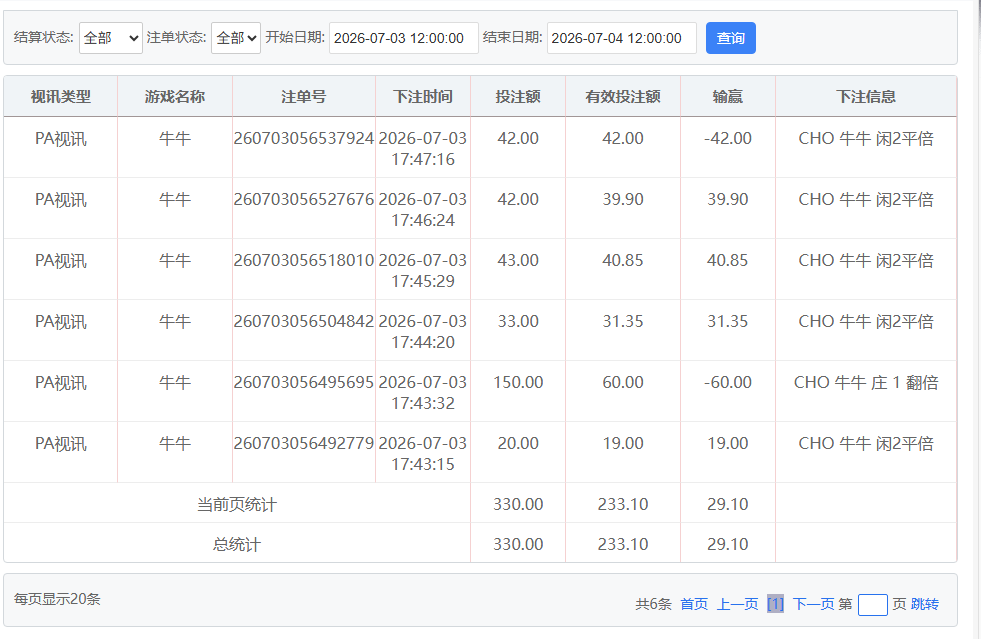981x639 pixels.
Task: Click the 游戏名称 column header
Action: (175, 96)
